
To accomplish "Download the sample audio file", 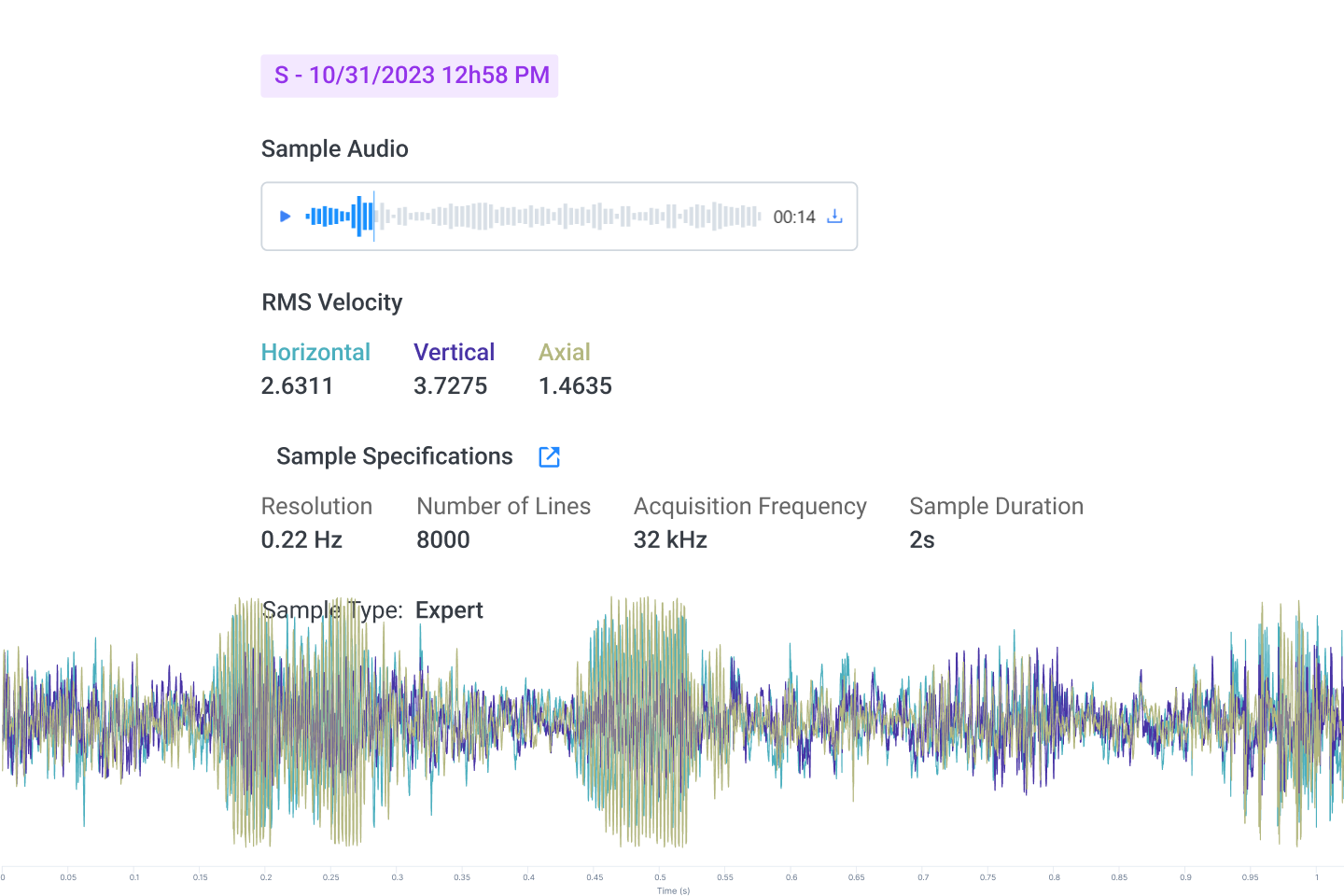I will click(x=834, y=217).
